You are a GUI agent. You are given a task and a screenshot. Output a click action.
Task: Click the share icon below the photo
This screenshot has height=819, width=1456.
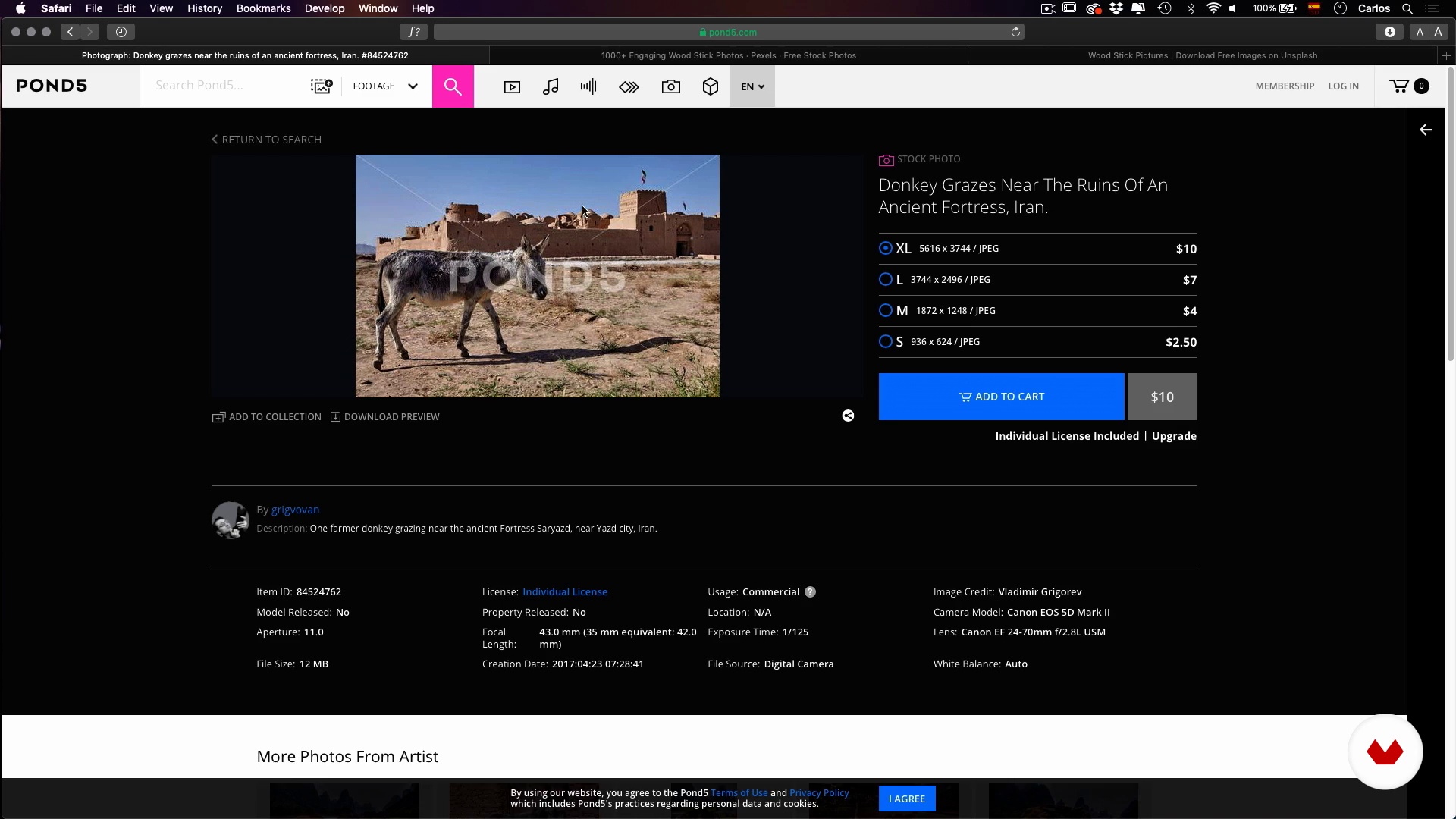[848, 416]
